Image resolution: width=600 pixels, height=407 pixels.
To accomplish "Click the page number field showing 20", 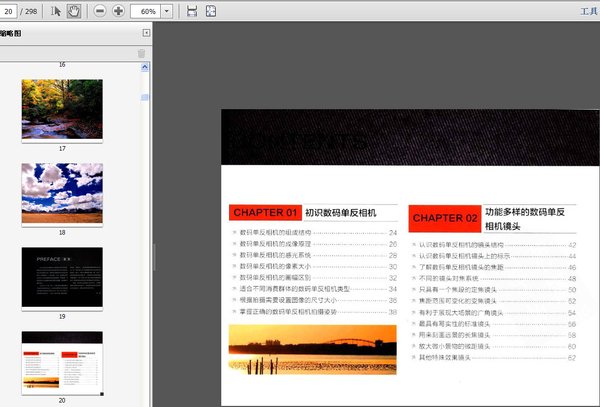I will [8, 10].
